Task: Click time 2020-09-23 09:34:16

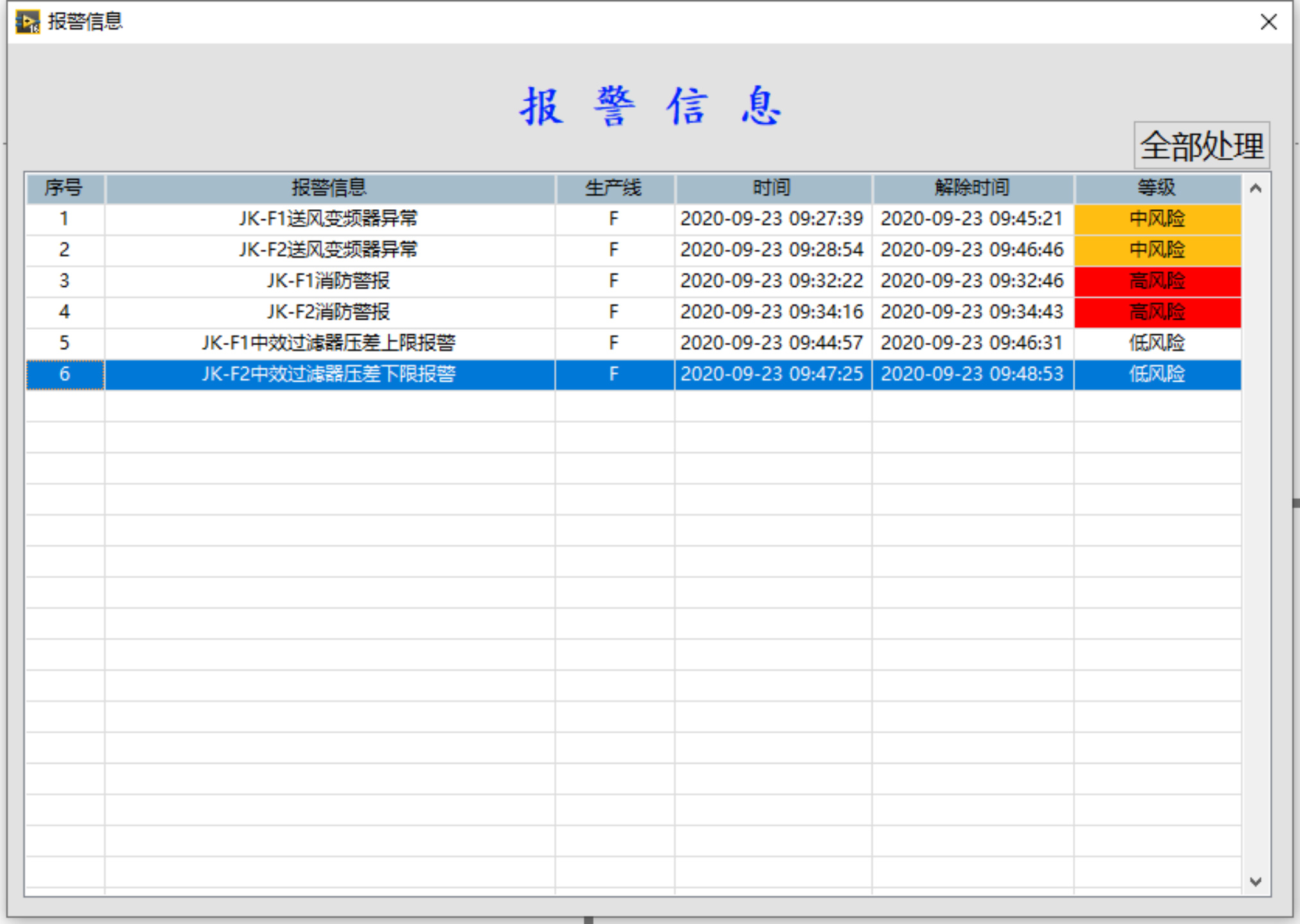Action: tap(772, 312)
